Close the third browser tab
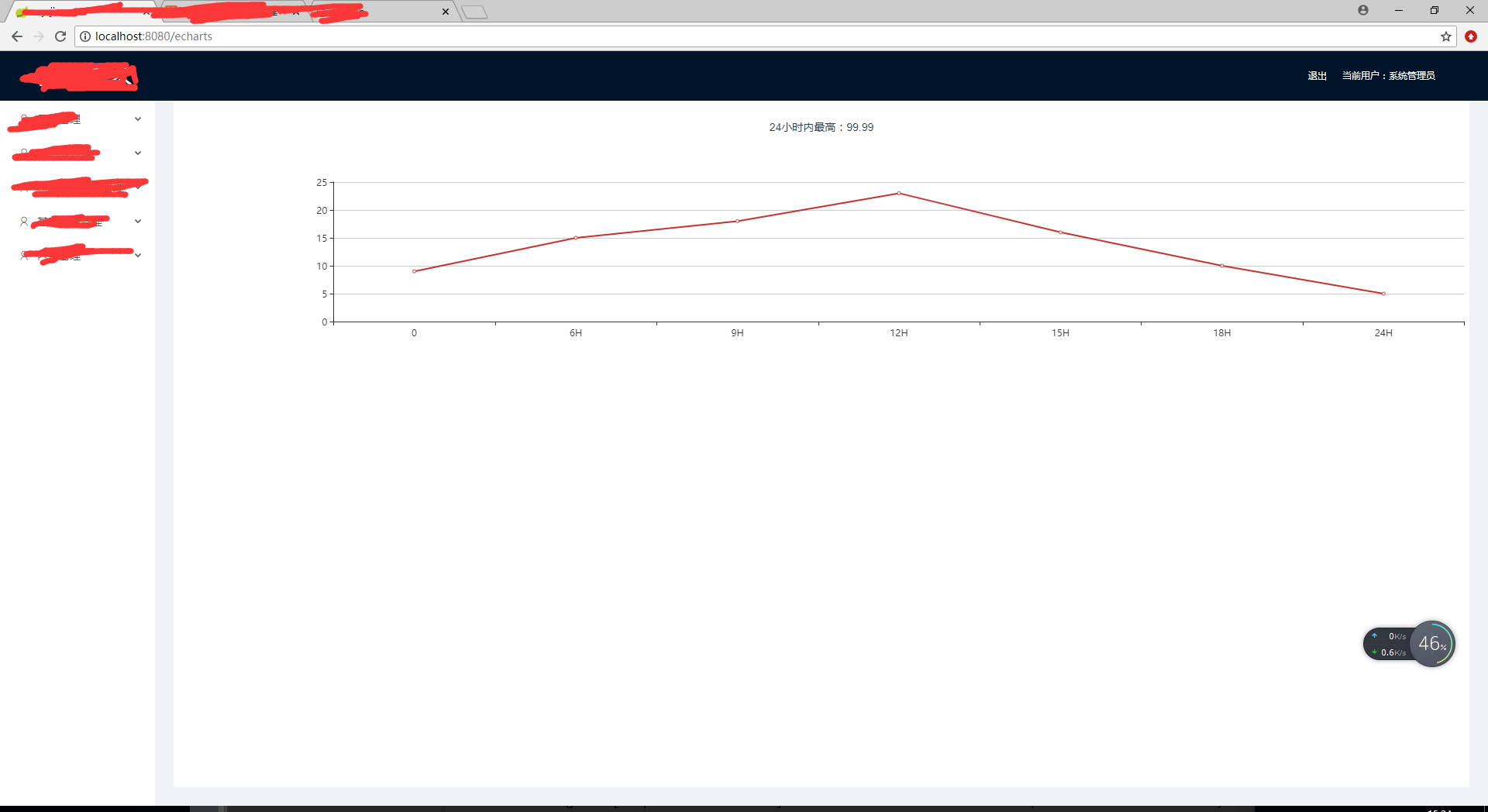 click(446, 12)
